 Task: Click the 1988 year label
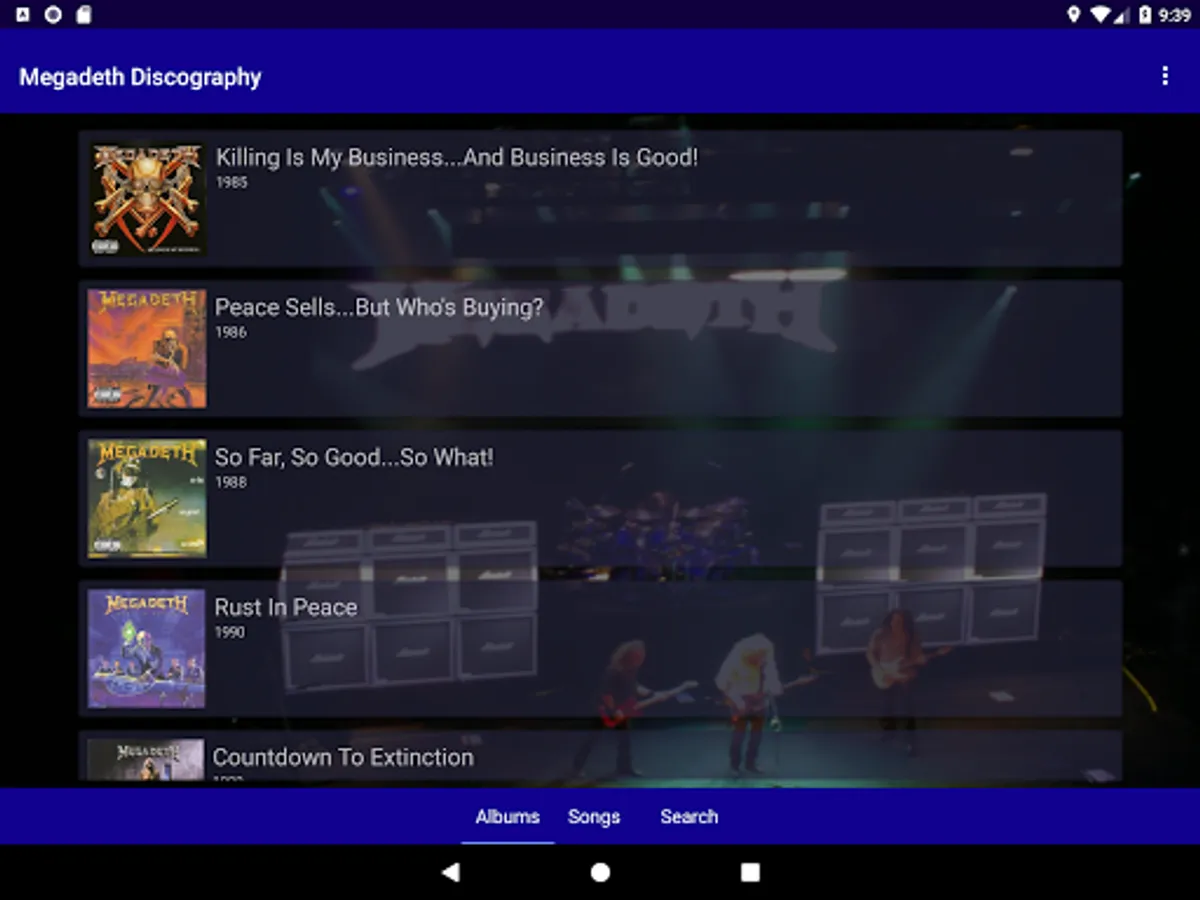[x=231, y=483]
